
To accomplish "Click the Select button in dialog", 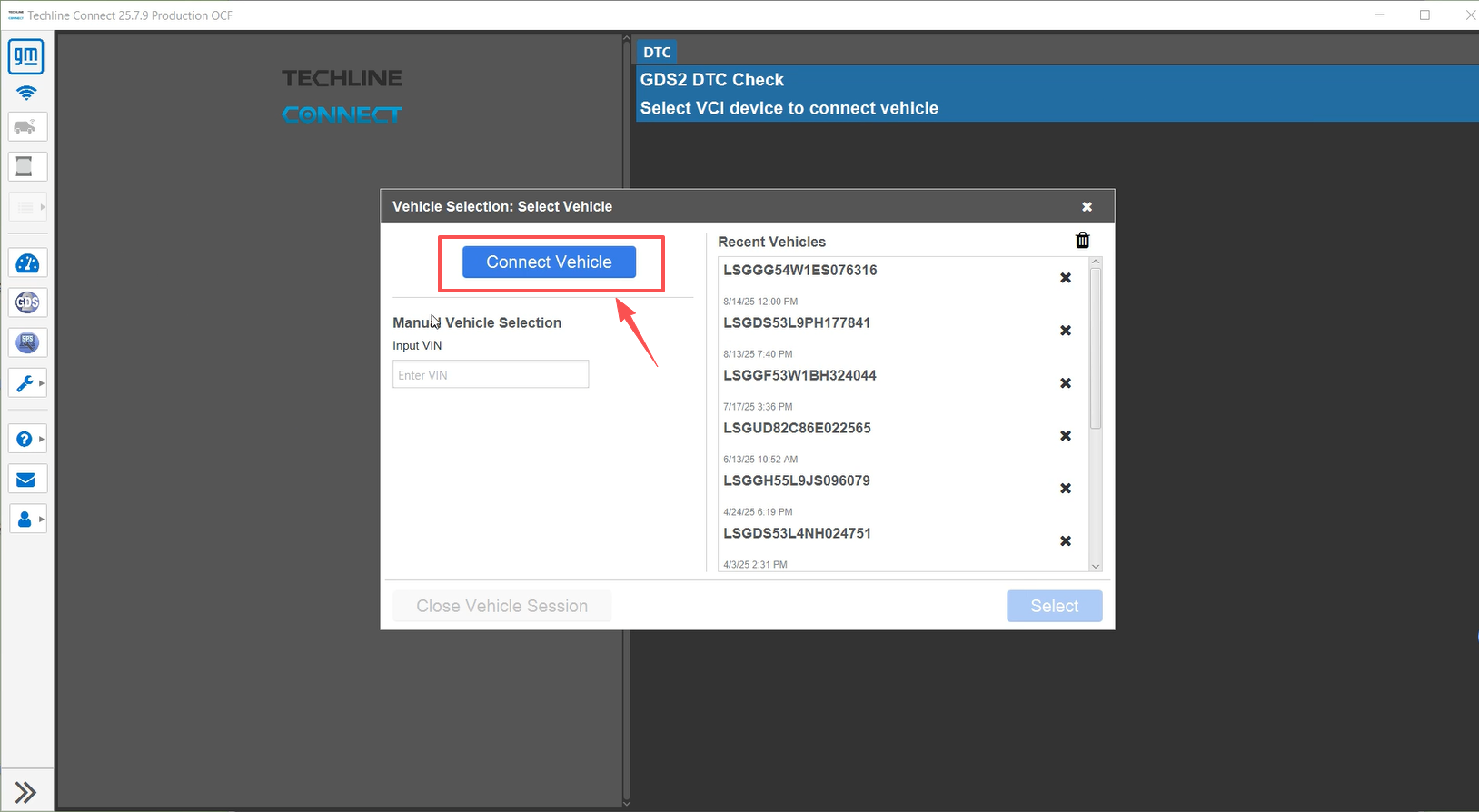I will point(1054,606).
